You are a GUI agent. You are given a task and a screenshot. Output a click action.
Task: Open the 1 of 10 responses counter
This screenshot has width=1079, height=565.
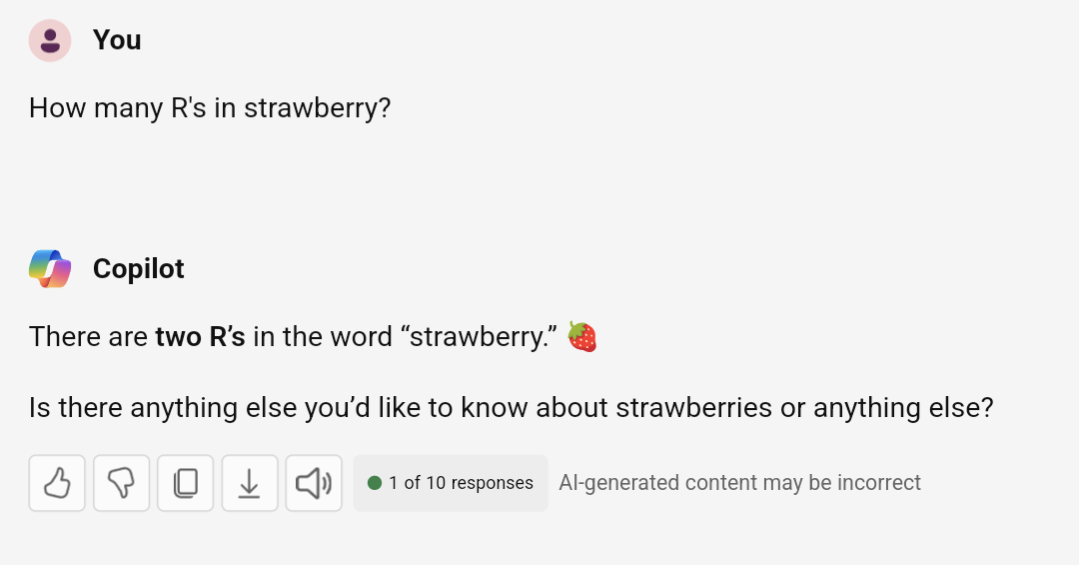pyautogui.click(x=451, y=483)
